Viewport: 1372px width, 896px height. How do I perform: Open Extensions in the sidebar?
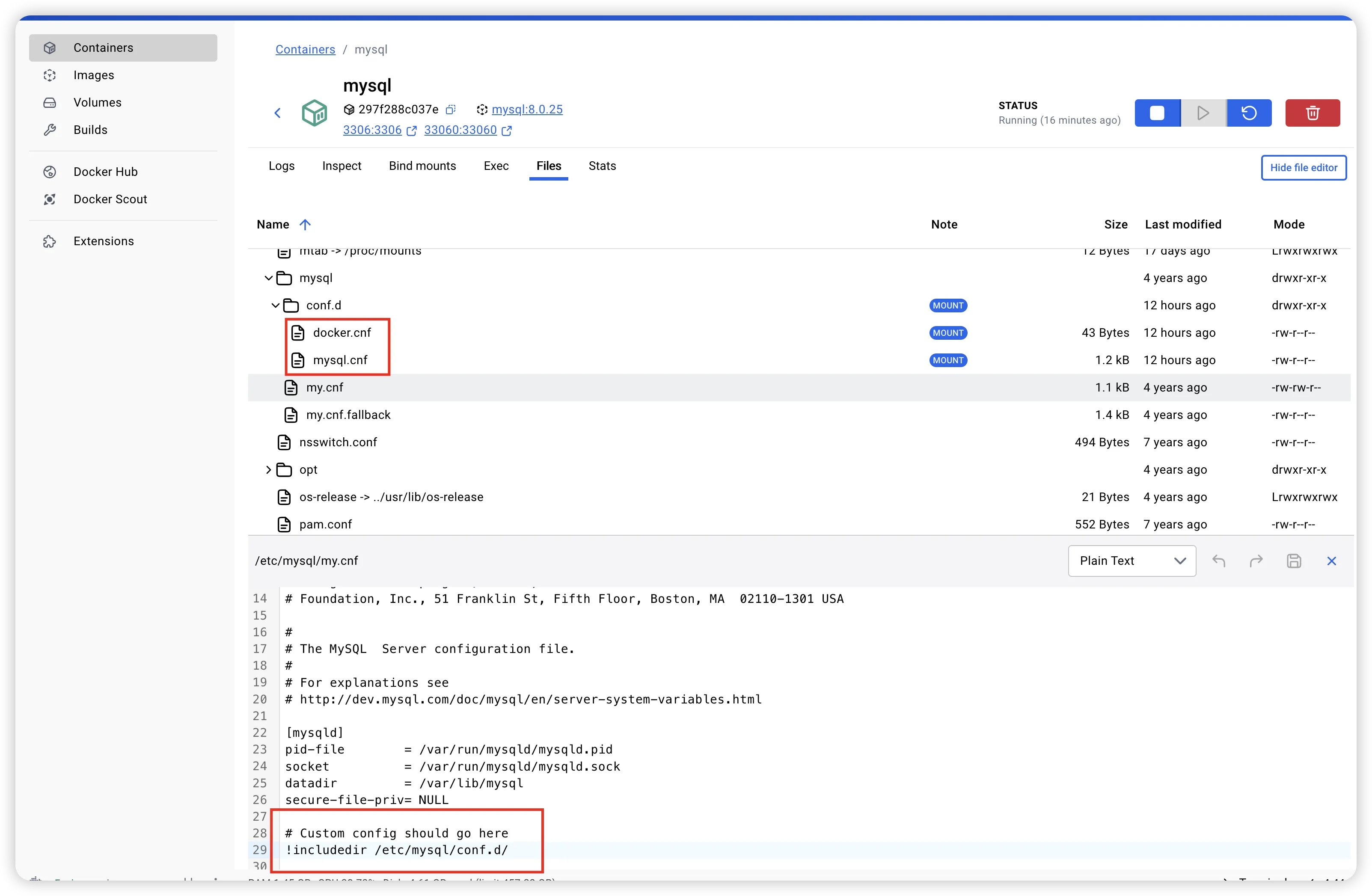click(x=123, y=241)
